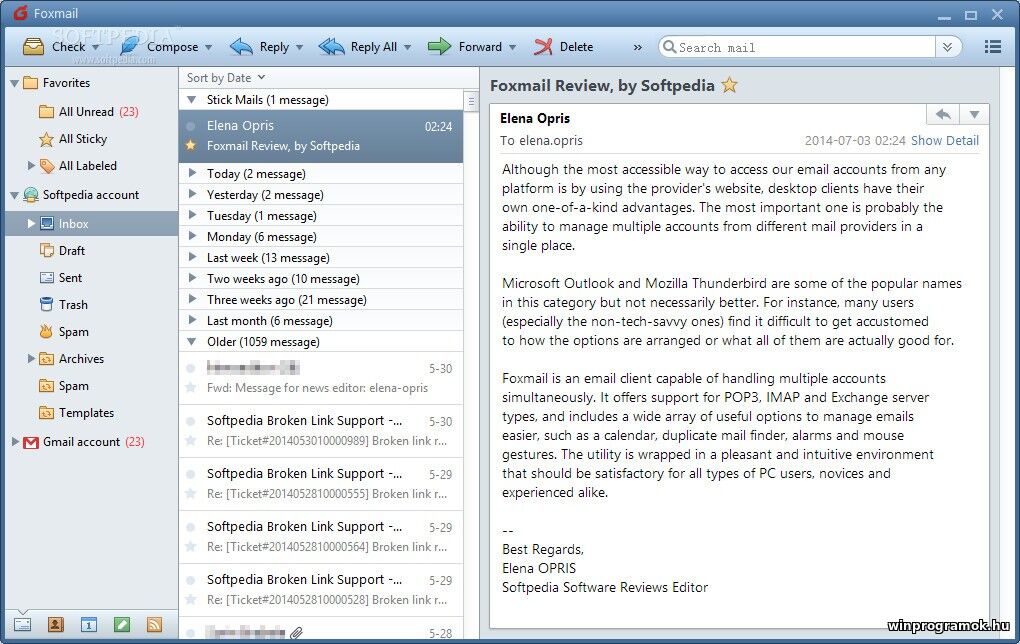Toggle favorite star next to Foxmail Review title
The image size is (1020, 644).
pos(729,85)
